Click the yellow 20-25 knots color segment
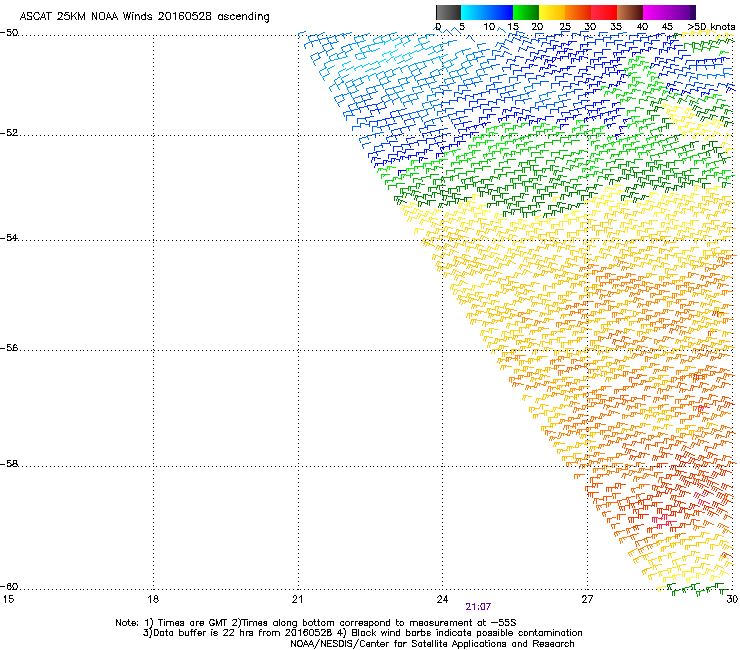The height and width of the screenshot is (650, 740). (x=552, y=12)
